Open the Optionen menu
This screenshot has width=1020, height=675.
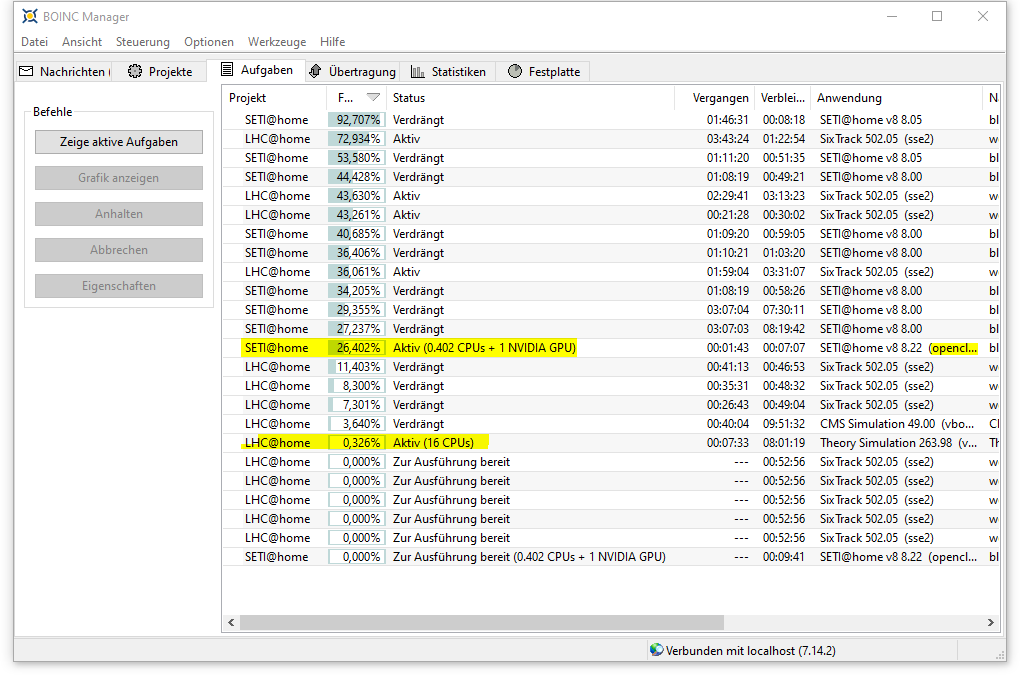(208, 42)
